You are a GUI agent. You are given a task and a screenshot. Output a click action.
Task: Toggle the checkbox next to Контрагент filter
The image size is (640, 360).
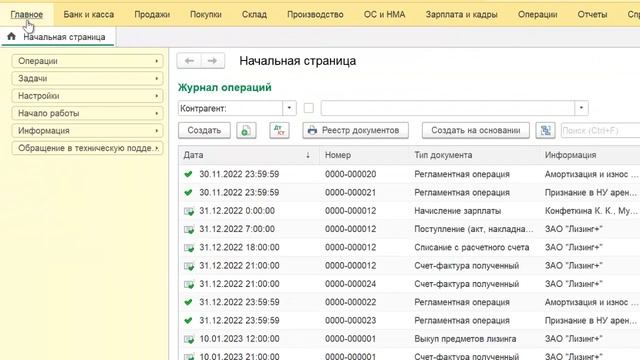309,108
